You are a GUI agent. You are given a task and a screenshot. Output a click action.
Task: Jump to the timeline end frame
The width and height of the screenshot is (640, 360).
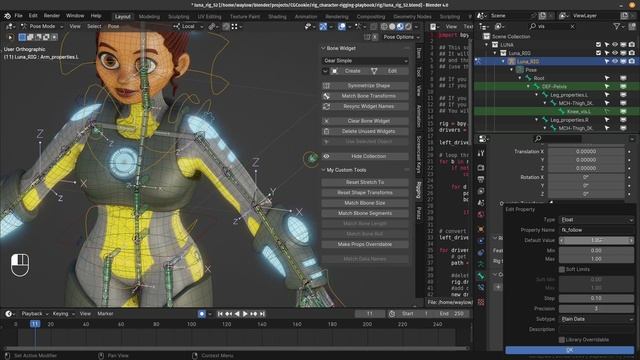[262, 314]
